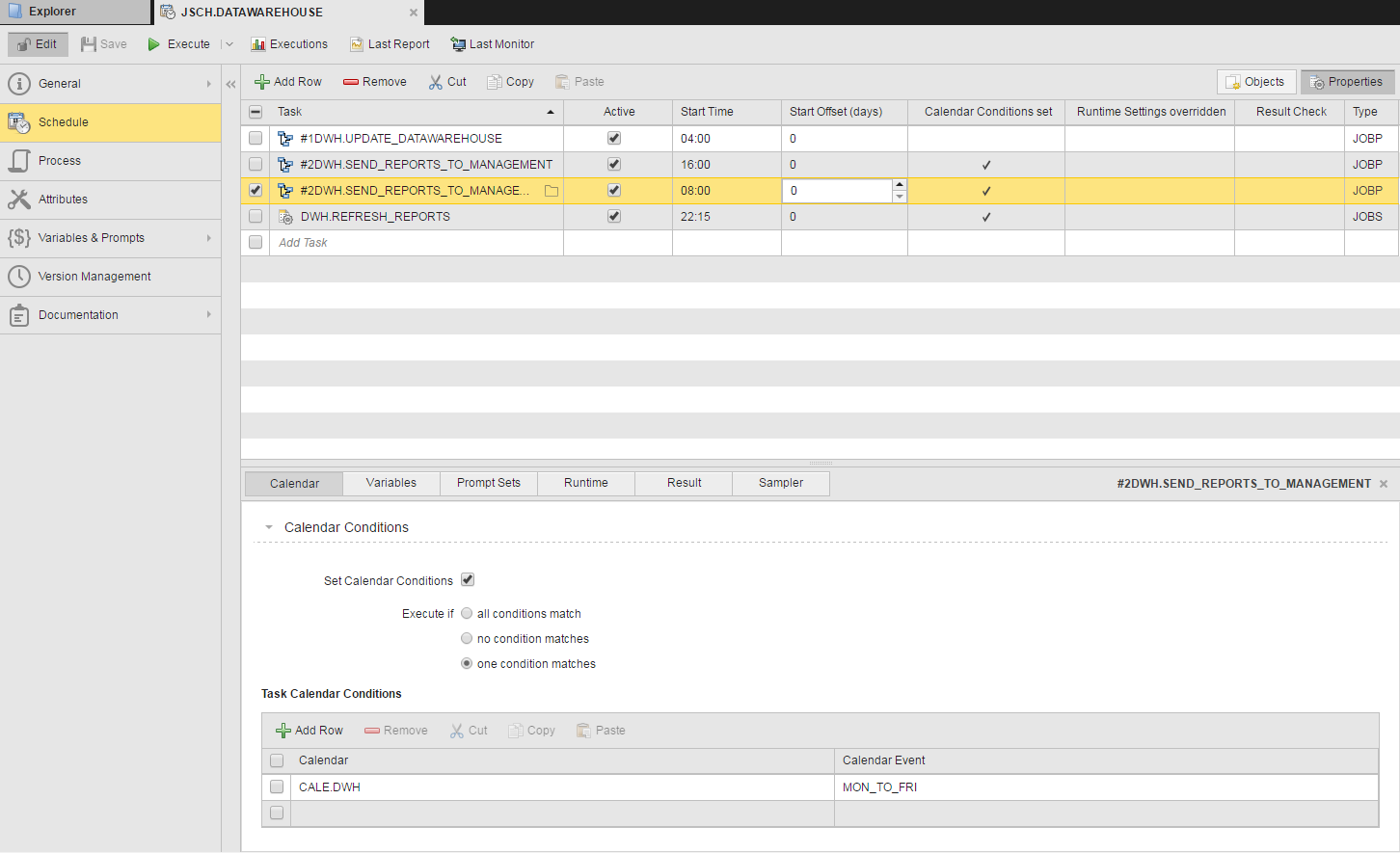Click the top Paste button
The width and height of the screenshot is (1400, 853).
[579, 82]
